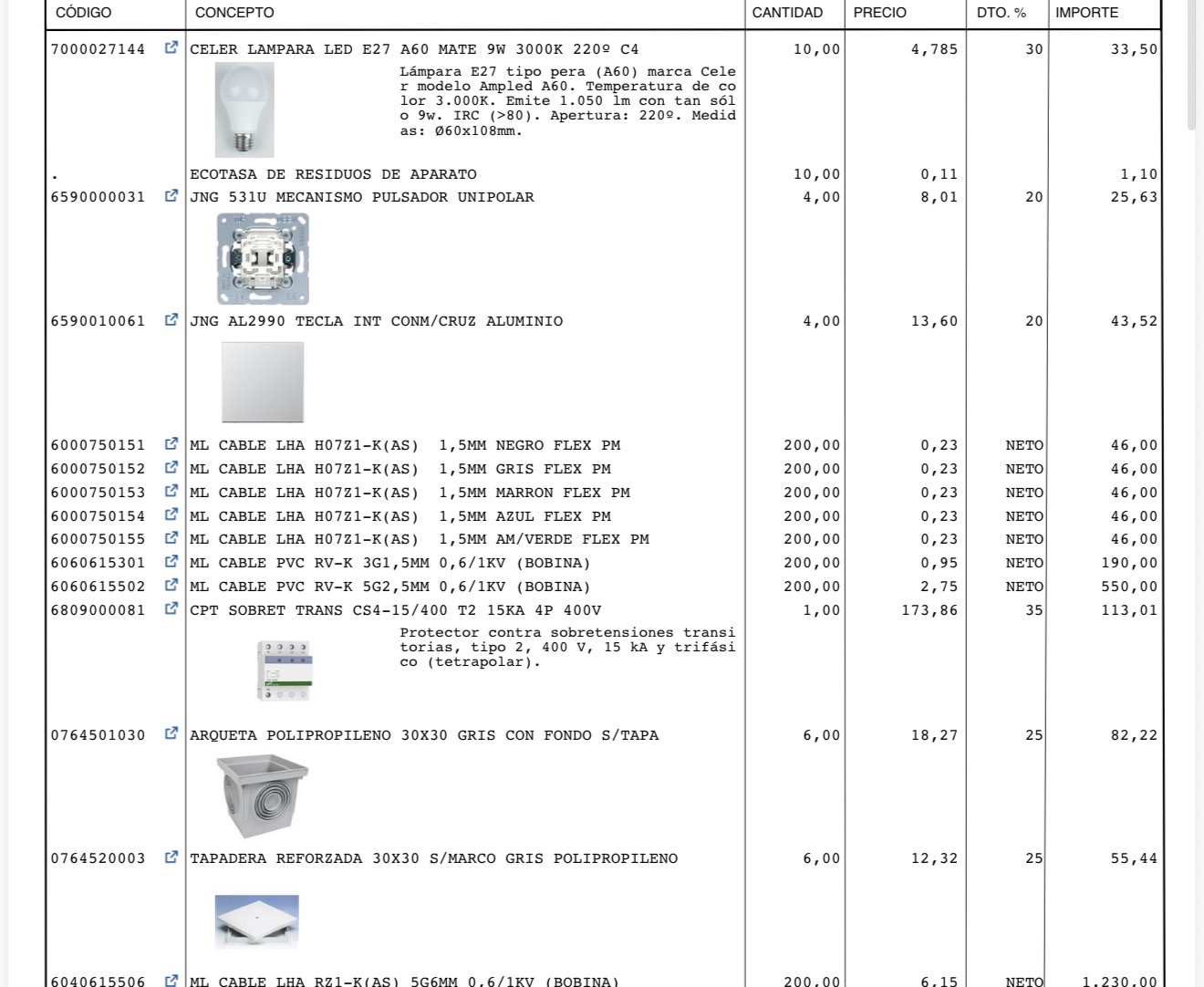This screenshot has width=1204, height=987.
Task: Open external link icon for code 6000750153
Action: pos(171,492)
